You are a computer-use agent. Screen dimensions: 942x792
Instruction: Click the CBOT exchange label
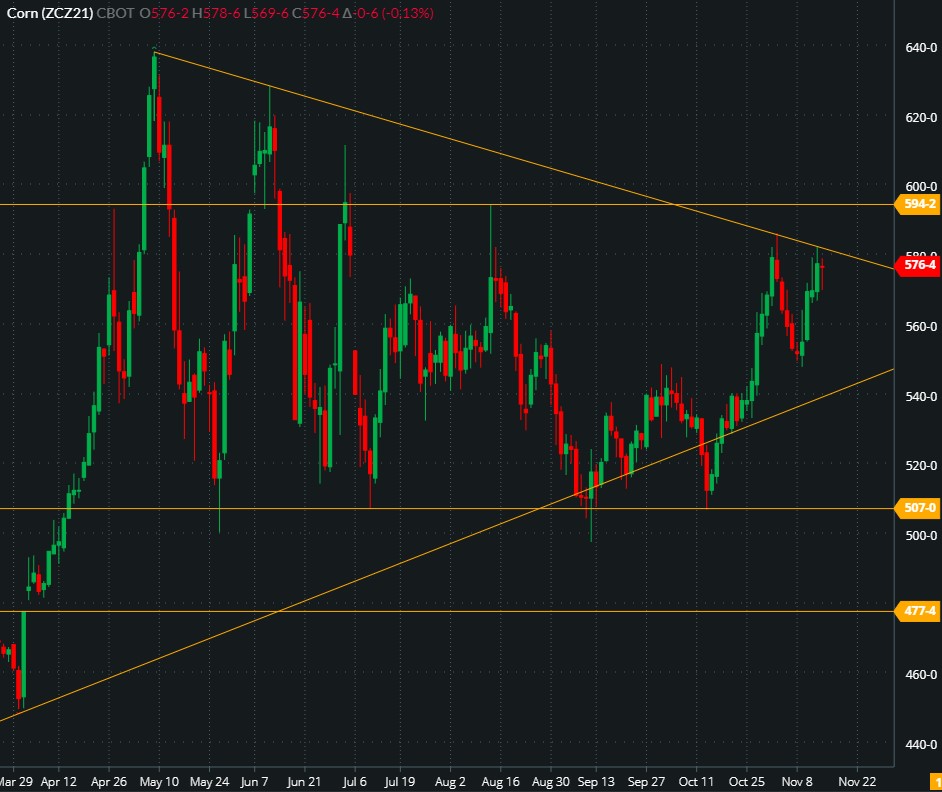(x=115, y=12)
